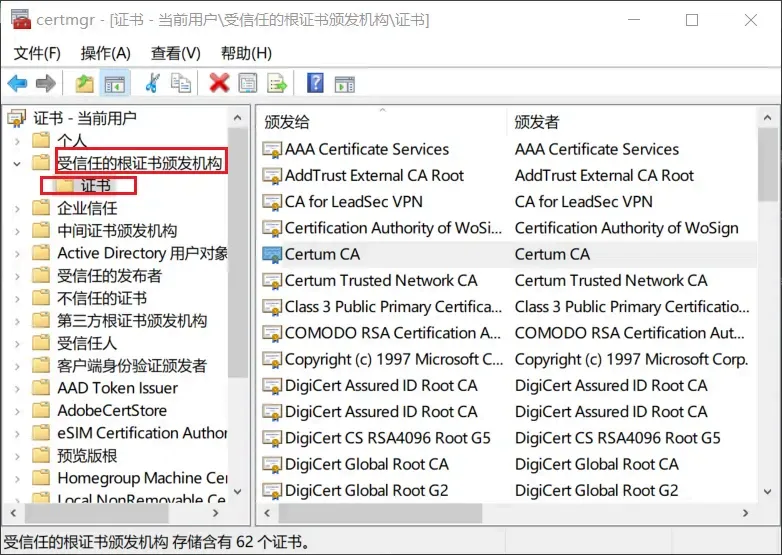
Task: Click certificate icon beside Certum CA
Action: pyautogui.click(x=272, y=254)
